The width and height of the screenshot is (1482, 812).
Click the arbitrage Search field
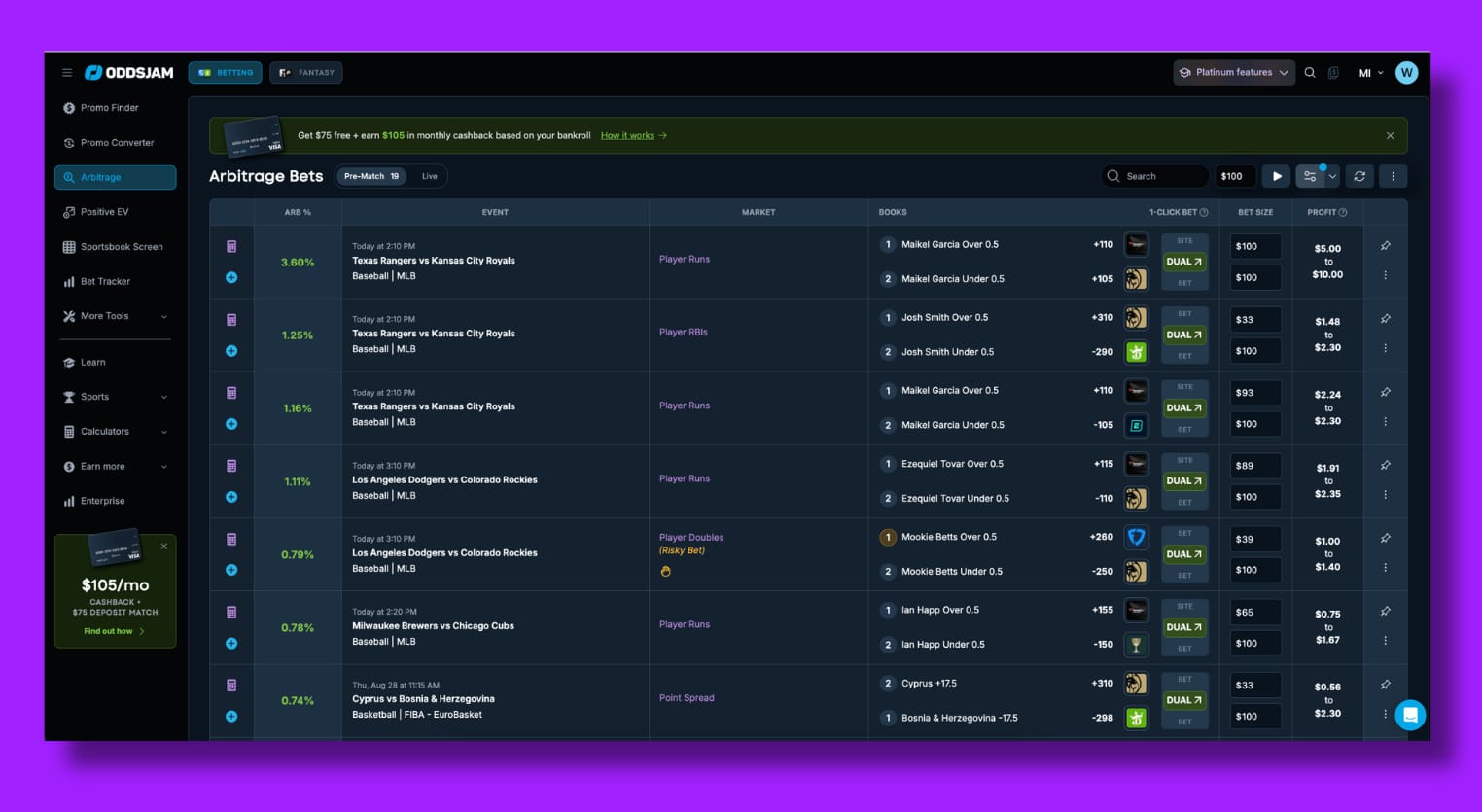coord(1155,176)
